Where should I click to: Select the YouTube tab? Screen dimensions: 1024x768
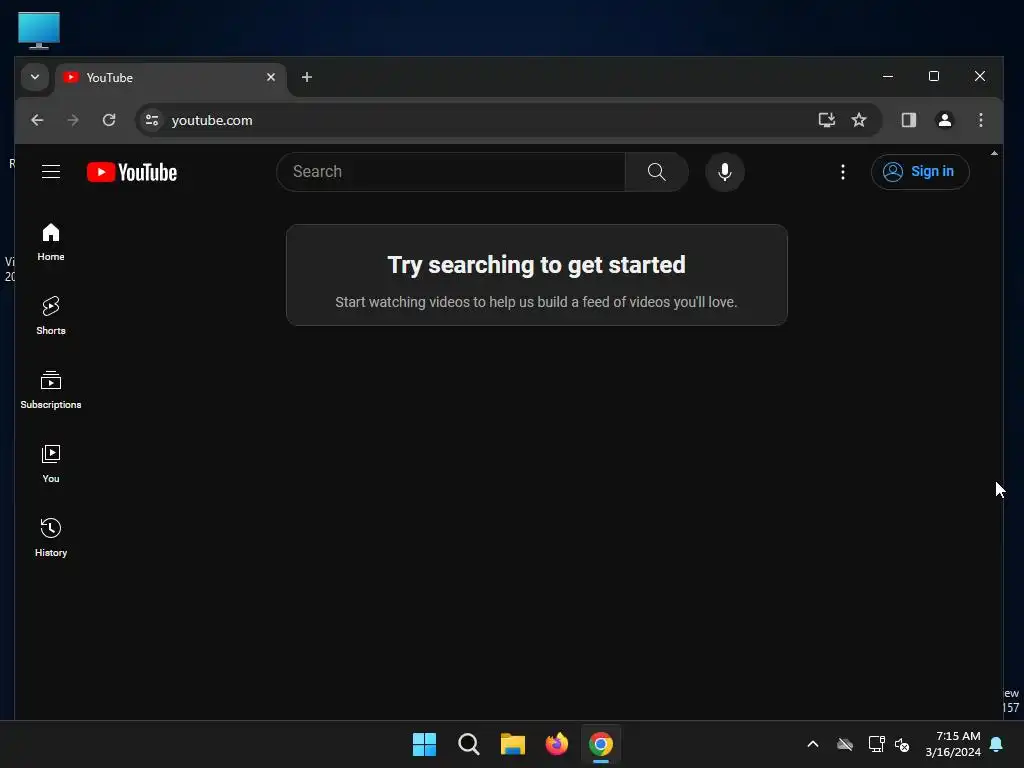pyautogui.click(x=171, y=78)
